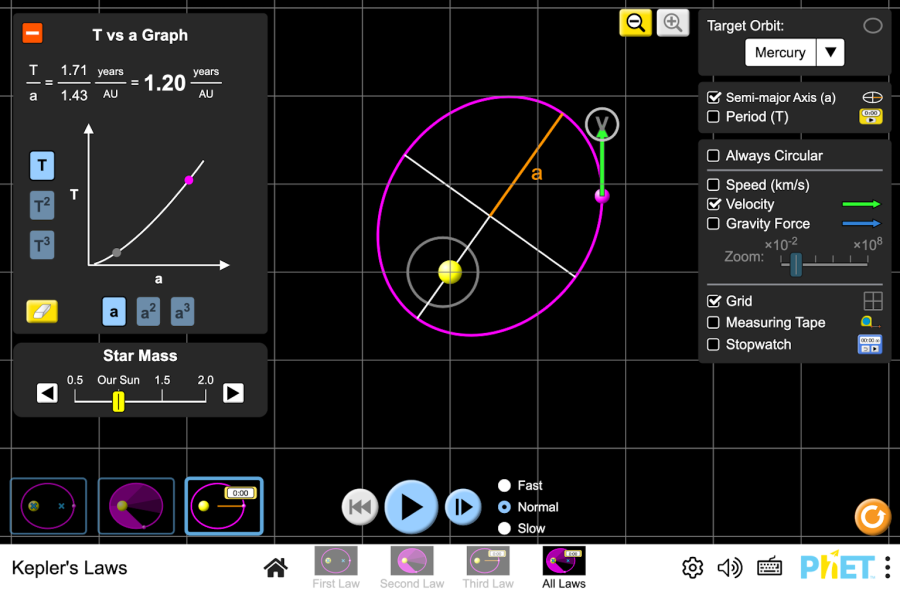Switch to the Second Law screen
The width and height of the screenshot is (900, 591).
pos(412,567)
